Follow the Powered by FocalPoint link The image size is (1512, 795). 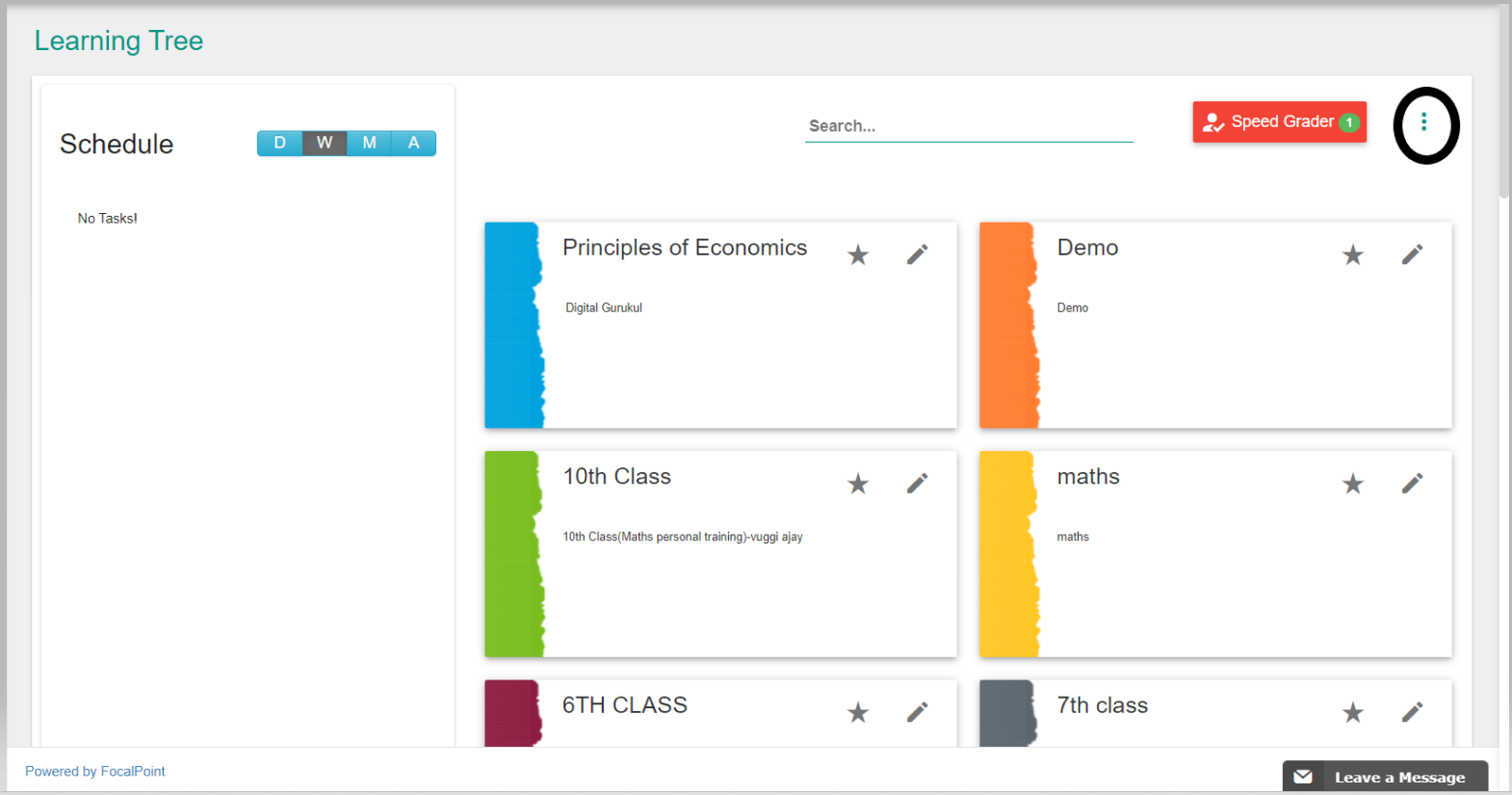pos(95,771)
